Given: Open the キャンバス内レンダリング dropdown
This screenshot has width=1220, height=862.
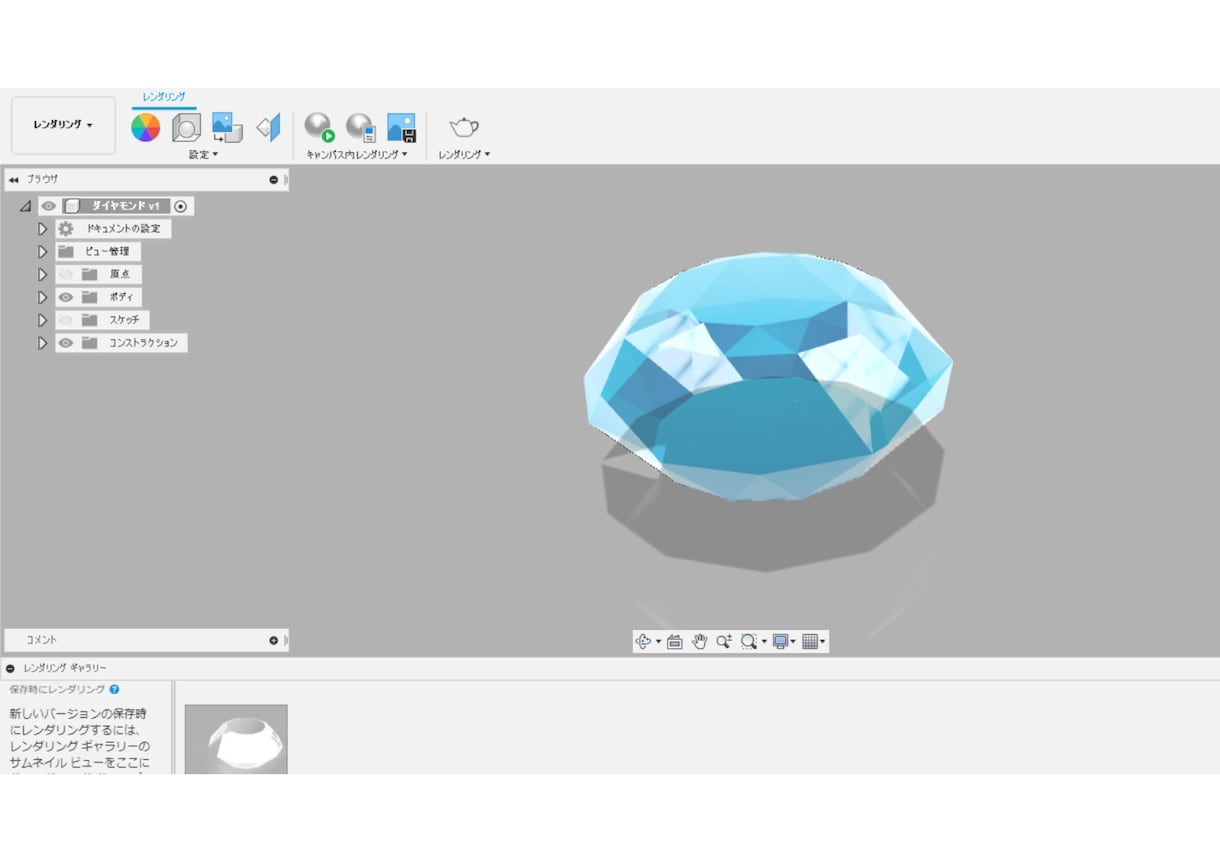Looking at the screenshot, I should pos(357,155).
